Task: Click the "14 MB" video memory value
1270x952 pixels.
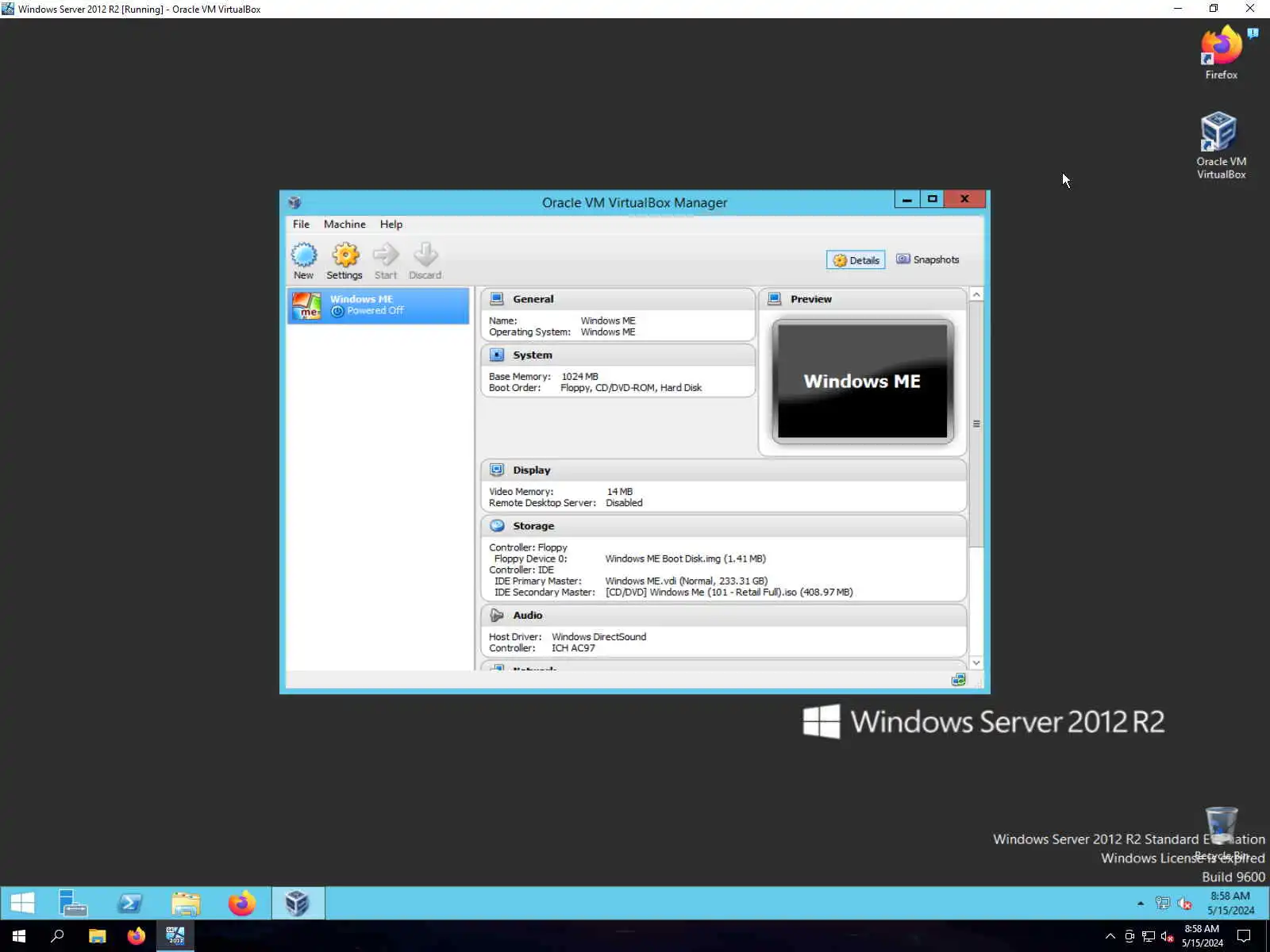Action: [x=620, y=492]
